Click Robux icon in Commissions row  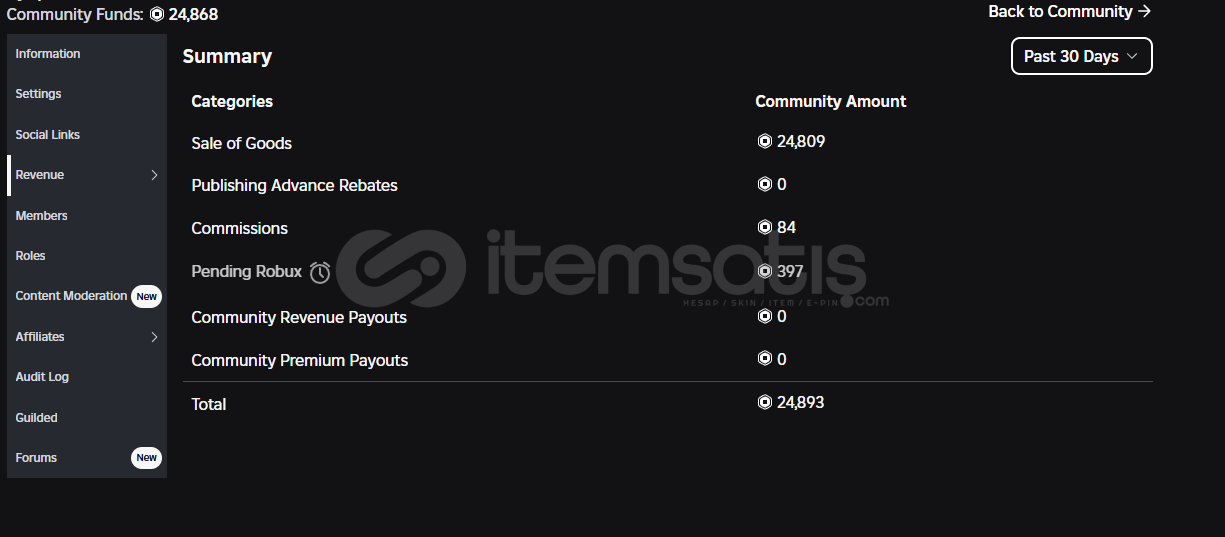tap(765, 227)
